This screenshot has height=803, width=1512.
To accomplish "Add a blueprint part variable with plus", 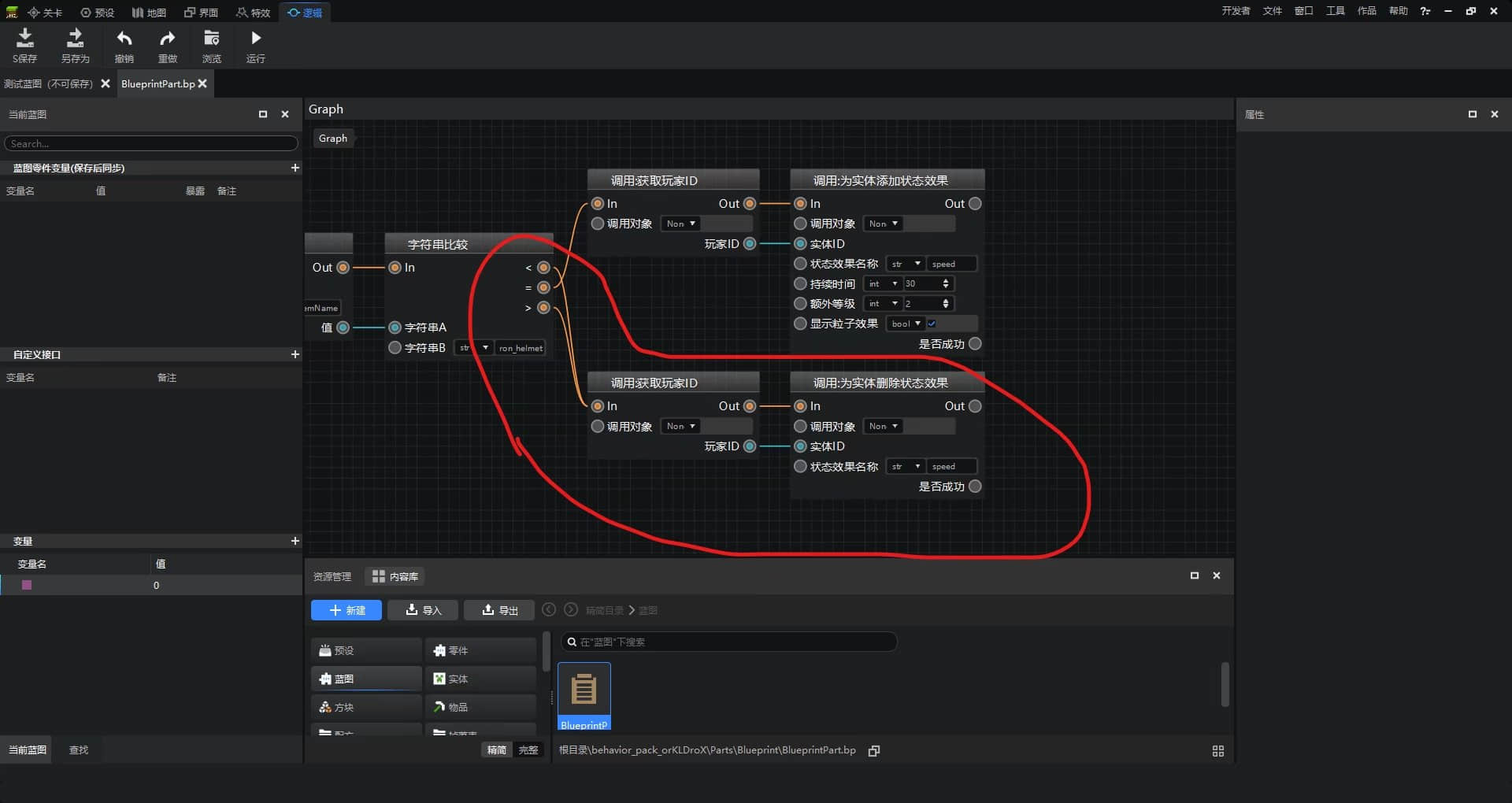I will 295,168.
